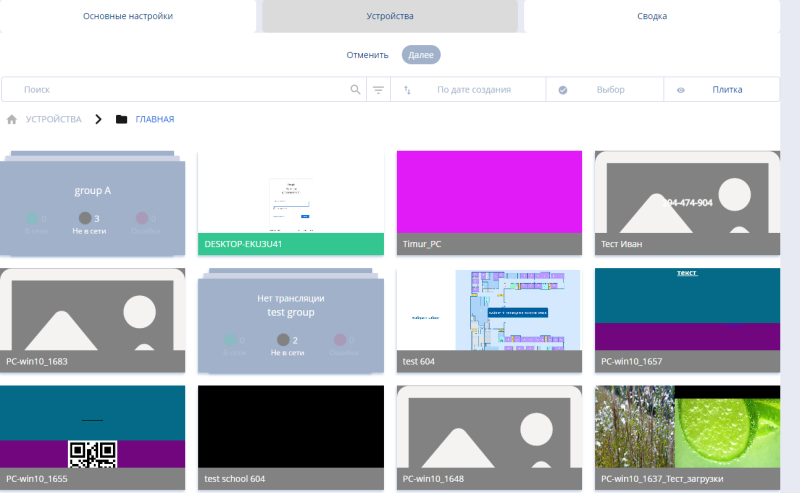Open the Плитка view mode dropdown
This screenshot has width=800, height=493.
(727, 90)
